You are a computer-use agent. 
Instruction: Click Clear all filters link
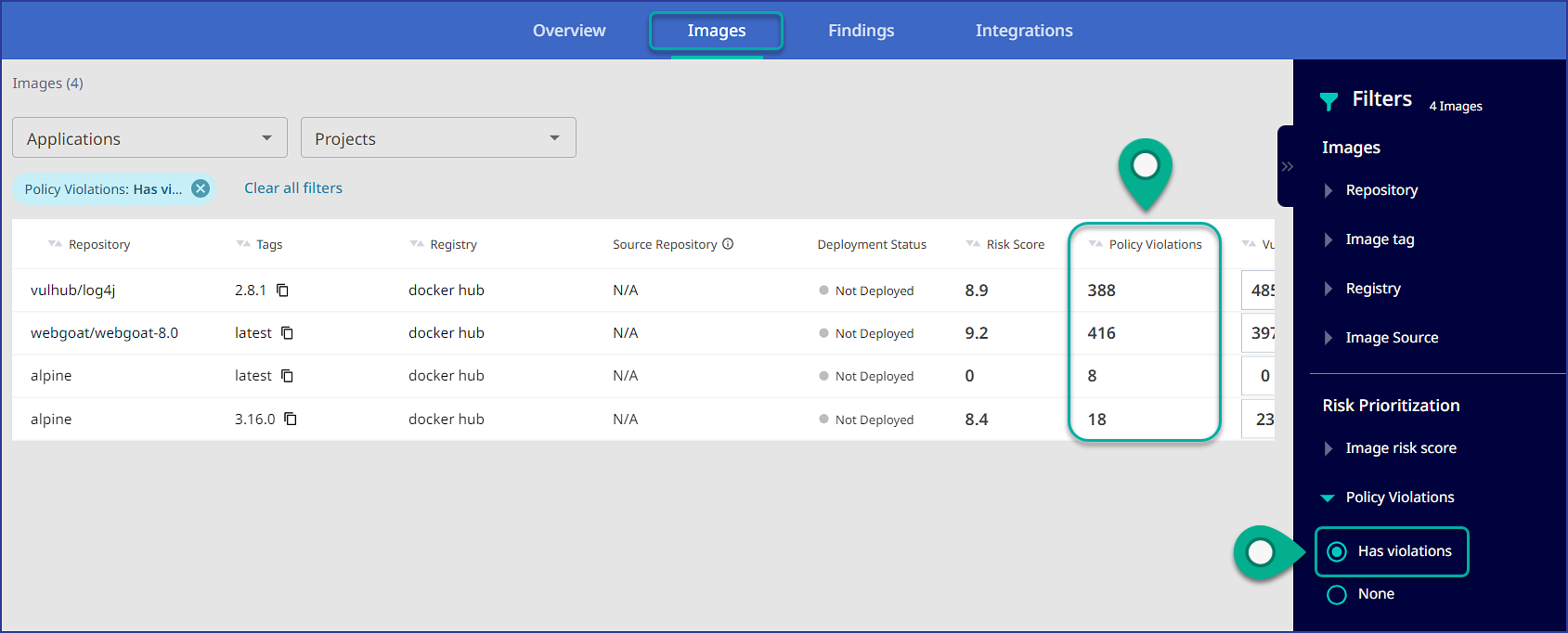point(293,188)
